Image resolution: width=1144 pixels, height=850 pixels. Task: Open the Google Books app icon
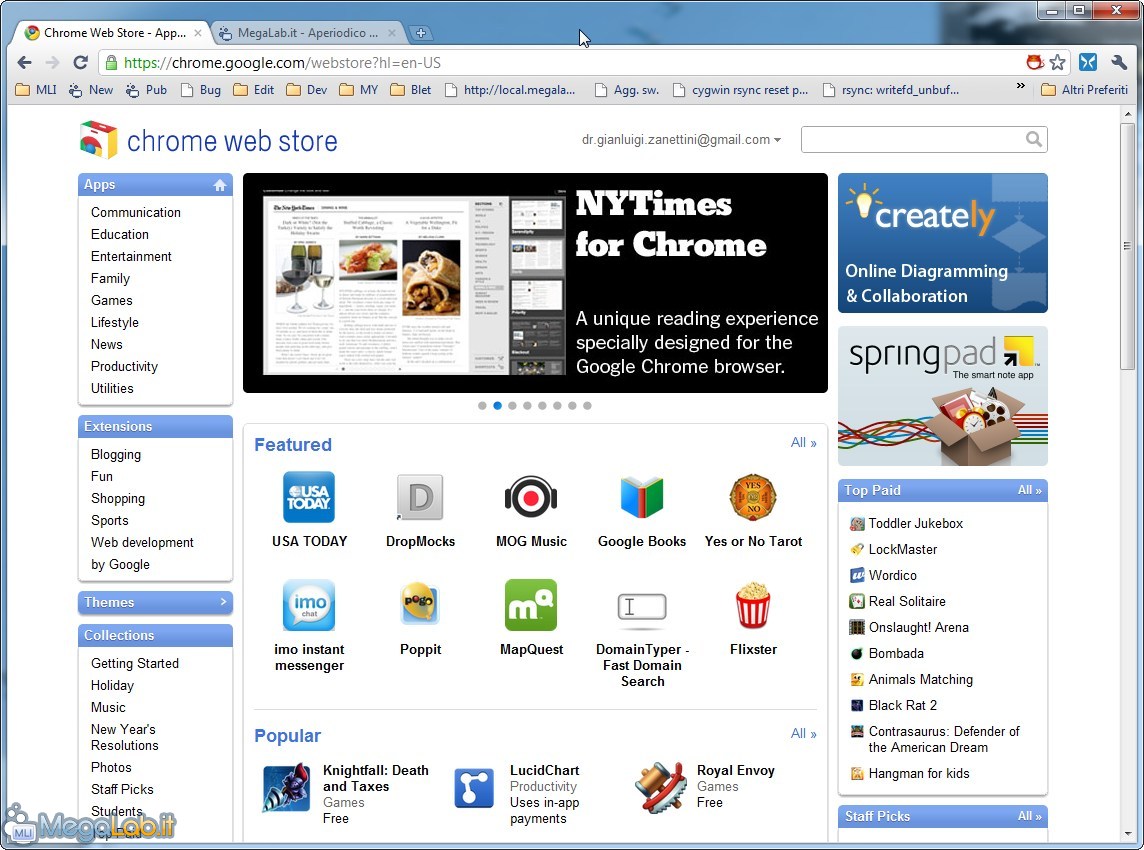click(641, 497)
